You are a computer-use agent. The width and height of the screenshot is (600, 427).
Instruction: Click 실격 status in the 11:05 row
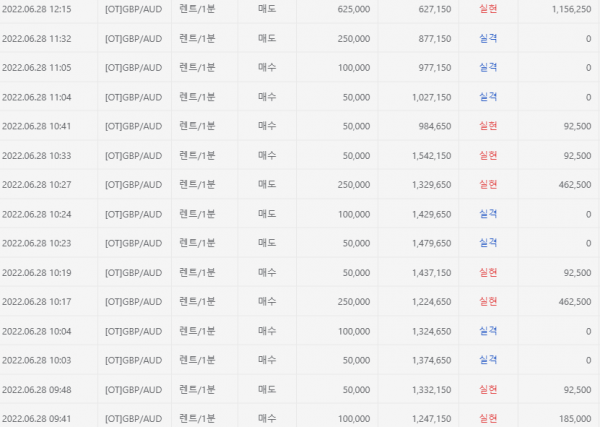[x=489, y=68]
